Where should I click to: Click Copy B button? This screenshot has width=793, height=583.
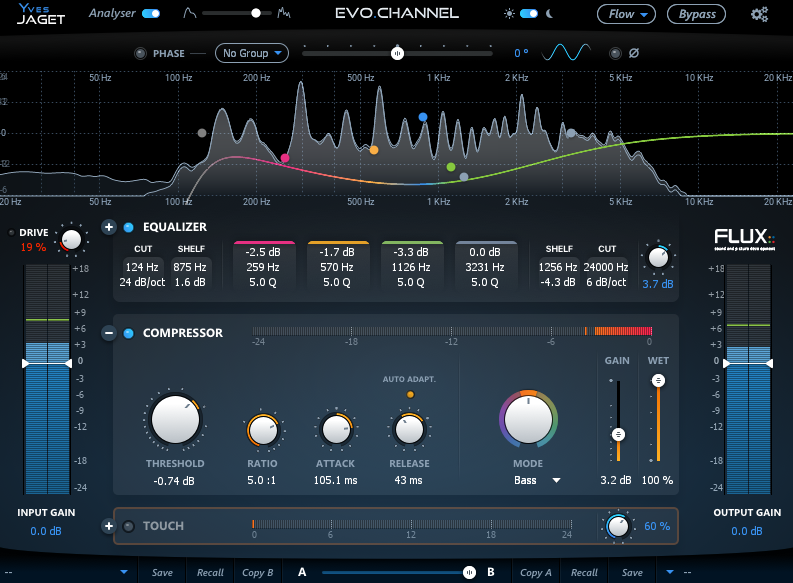coord(257,572)
